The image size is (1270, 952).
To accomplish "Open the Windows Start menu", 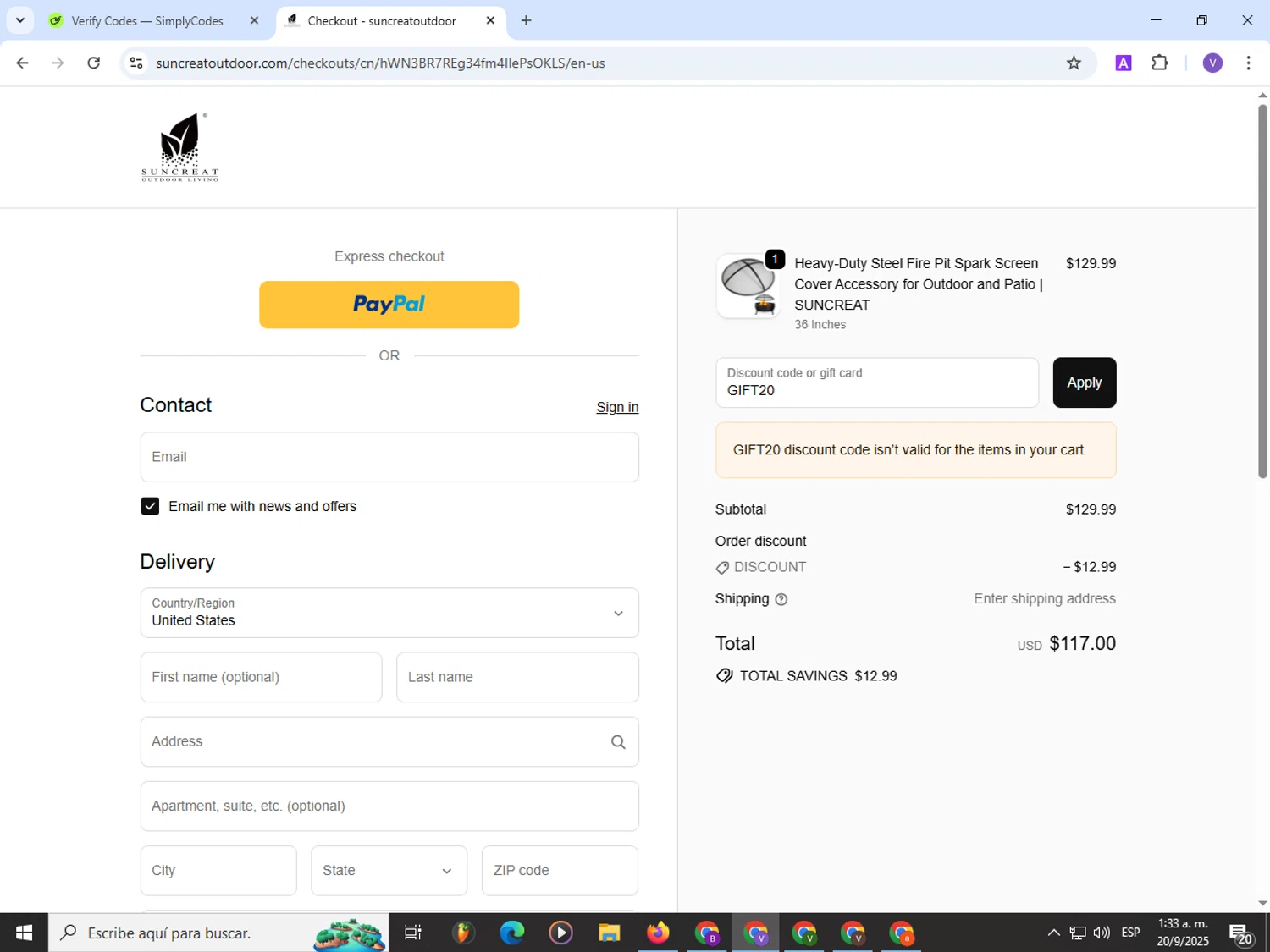I will 24,933.
